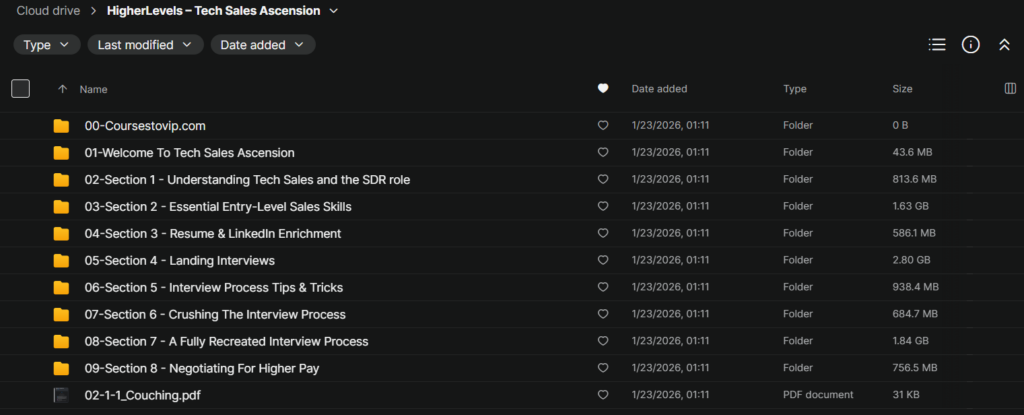Toggle heart for 09-Section 8 Negotiating folder
1024x415 pixels.
click(602, 369)
